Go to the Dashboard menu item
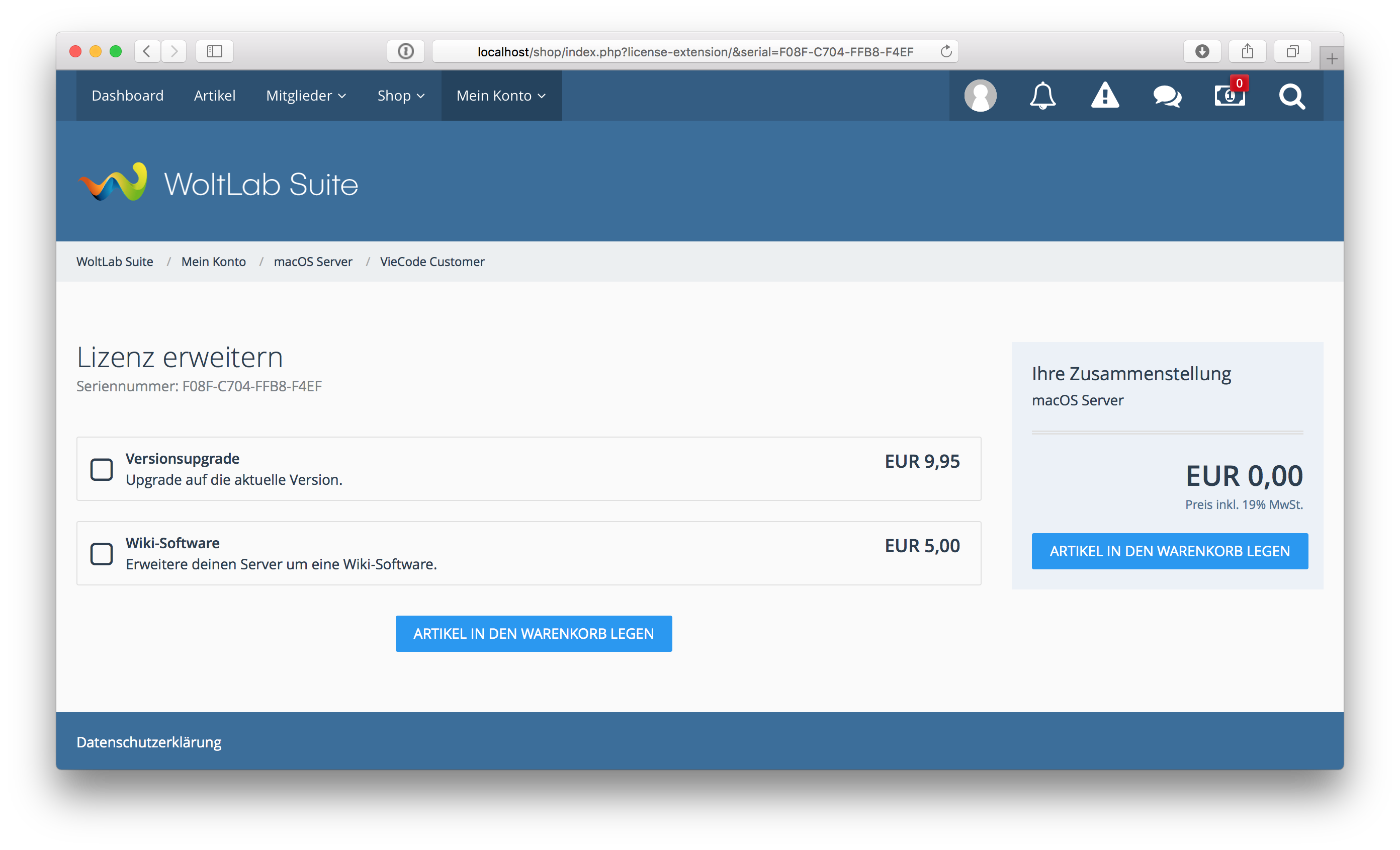The width and height of the screenshot is (1400, 850). coord(127,96)
